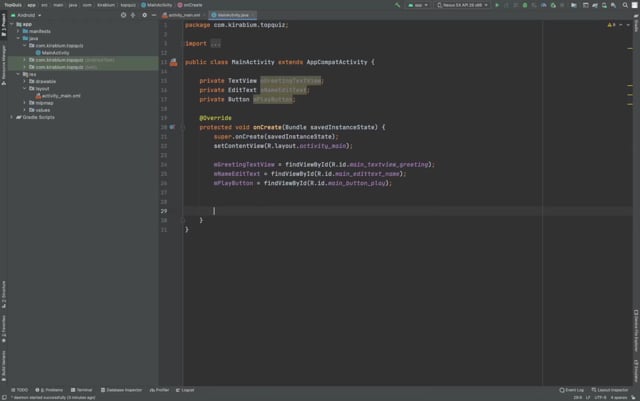Select the MainActivity.java editor tab
640x401 pixels.
pos(231,15)
